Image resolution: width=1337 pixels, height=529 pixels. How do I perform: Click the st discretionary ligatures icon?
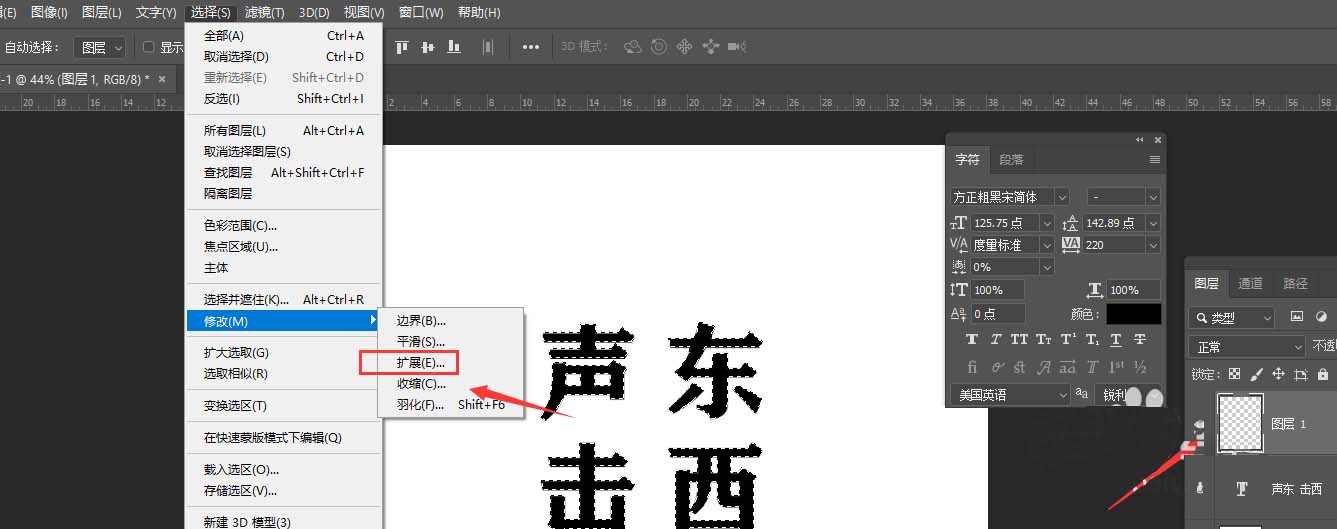1019,367
